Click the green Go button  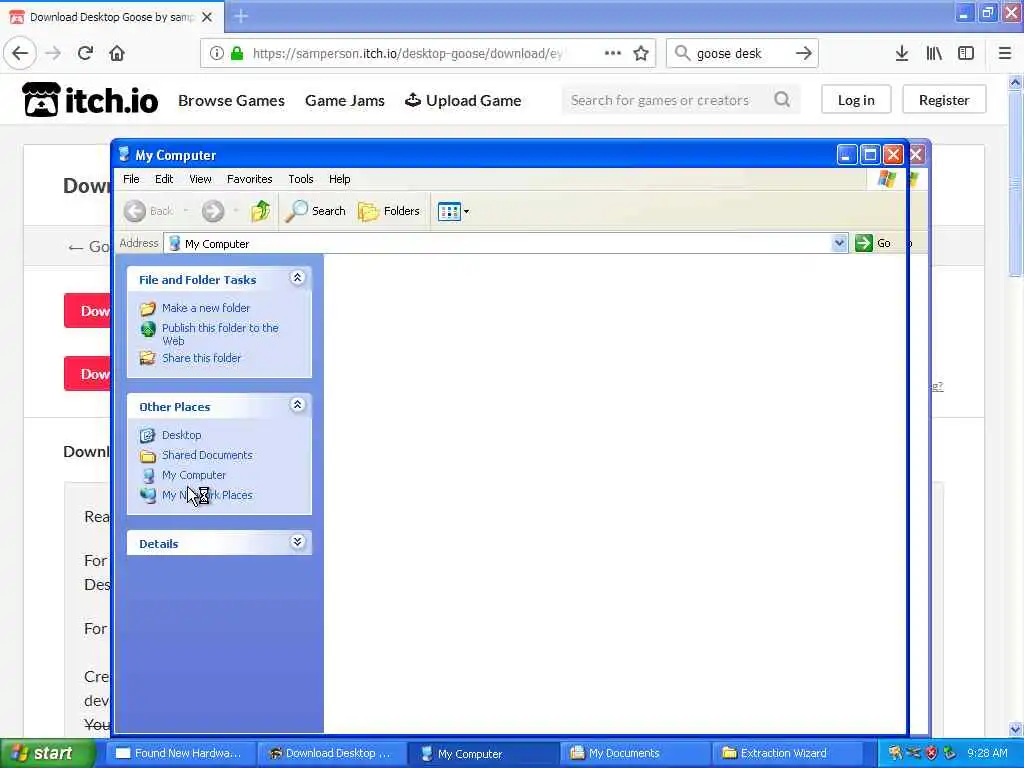click(873, 243)
